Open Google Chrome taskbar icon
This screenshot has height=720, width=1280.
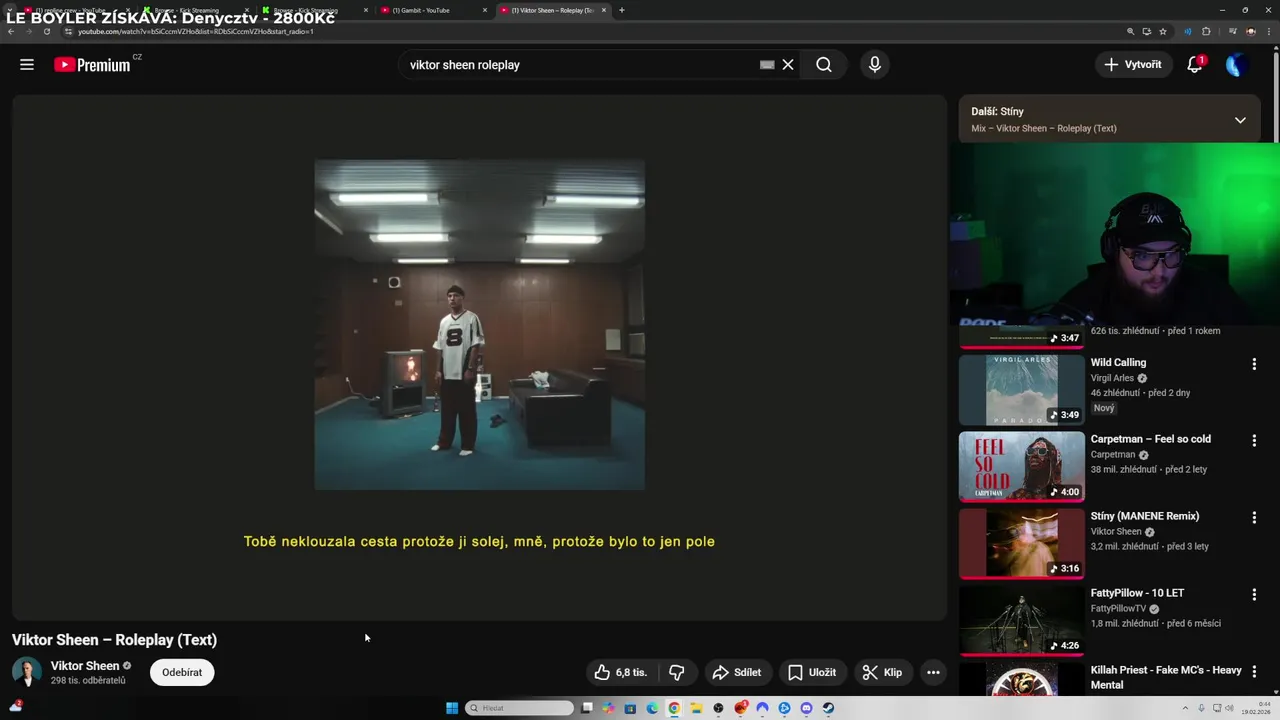(674, 708)
